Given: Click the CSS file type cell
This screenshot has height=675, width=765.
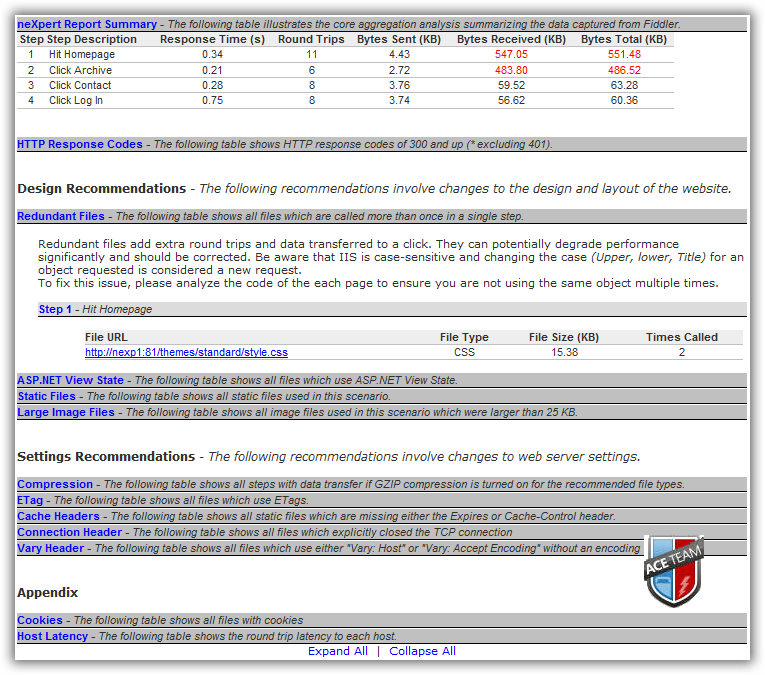Looking at the screenshot, I should pyautogui.click(x=464, y=352).
